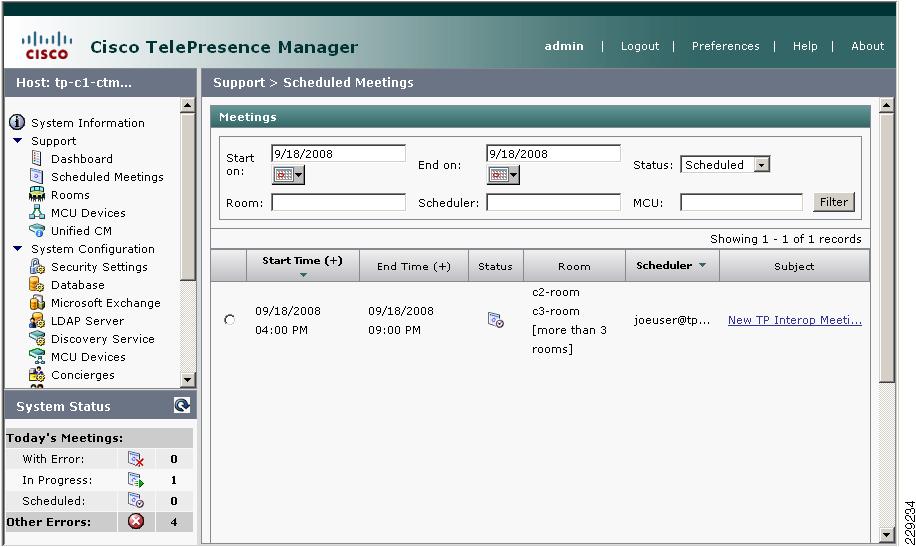Click sidebar scrollbar up arrow
Viewport: 916px width, 547px height.
(x=188, y=105)
